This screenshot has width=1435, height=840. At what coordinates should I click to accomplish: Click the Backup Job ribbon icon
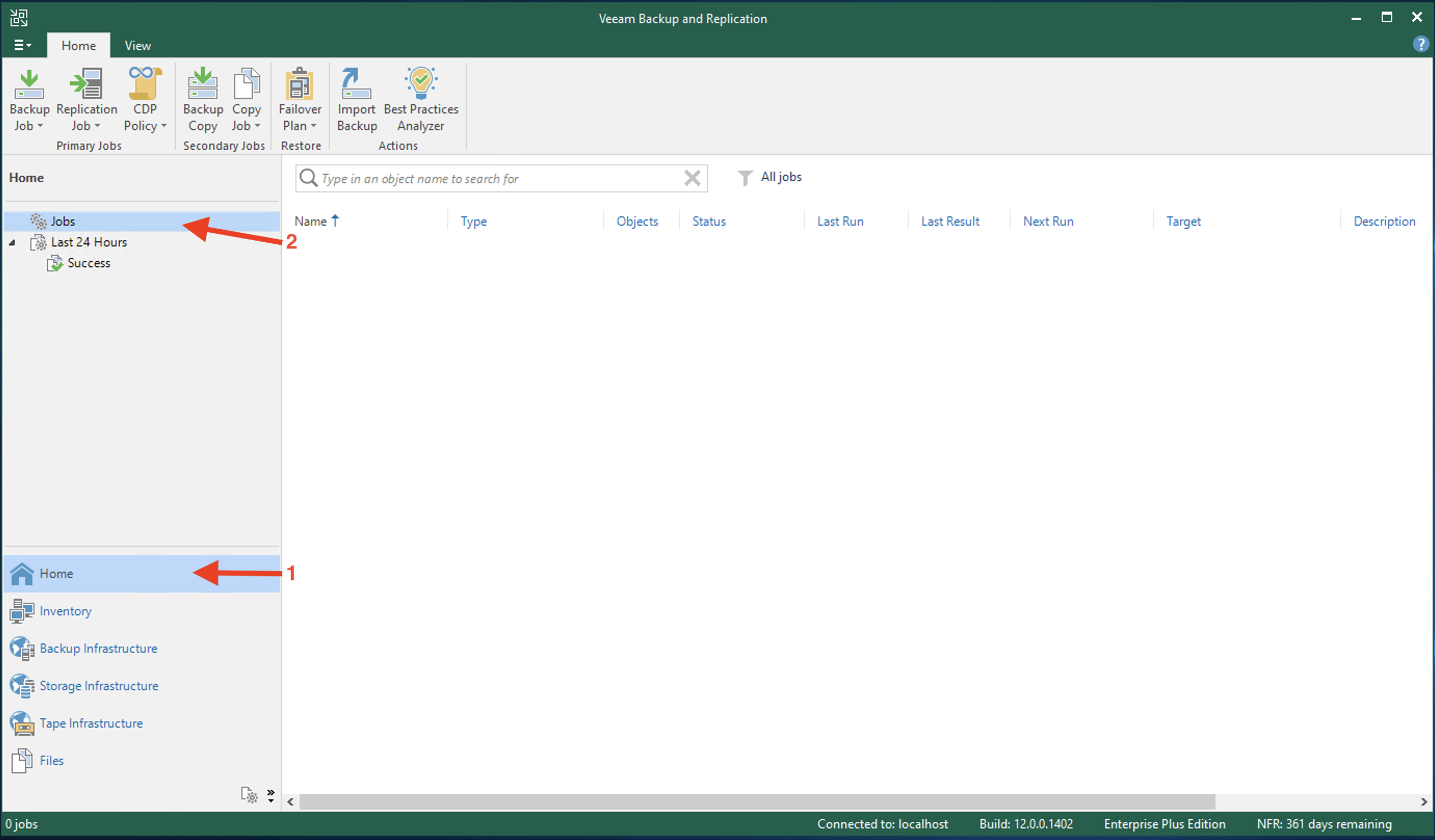29,84
